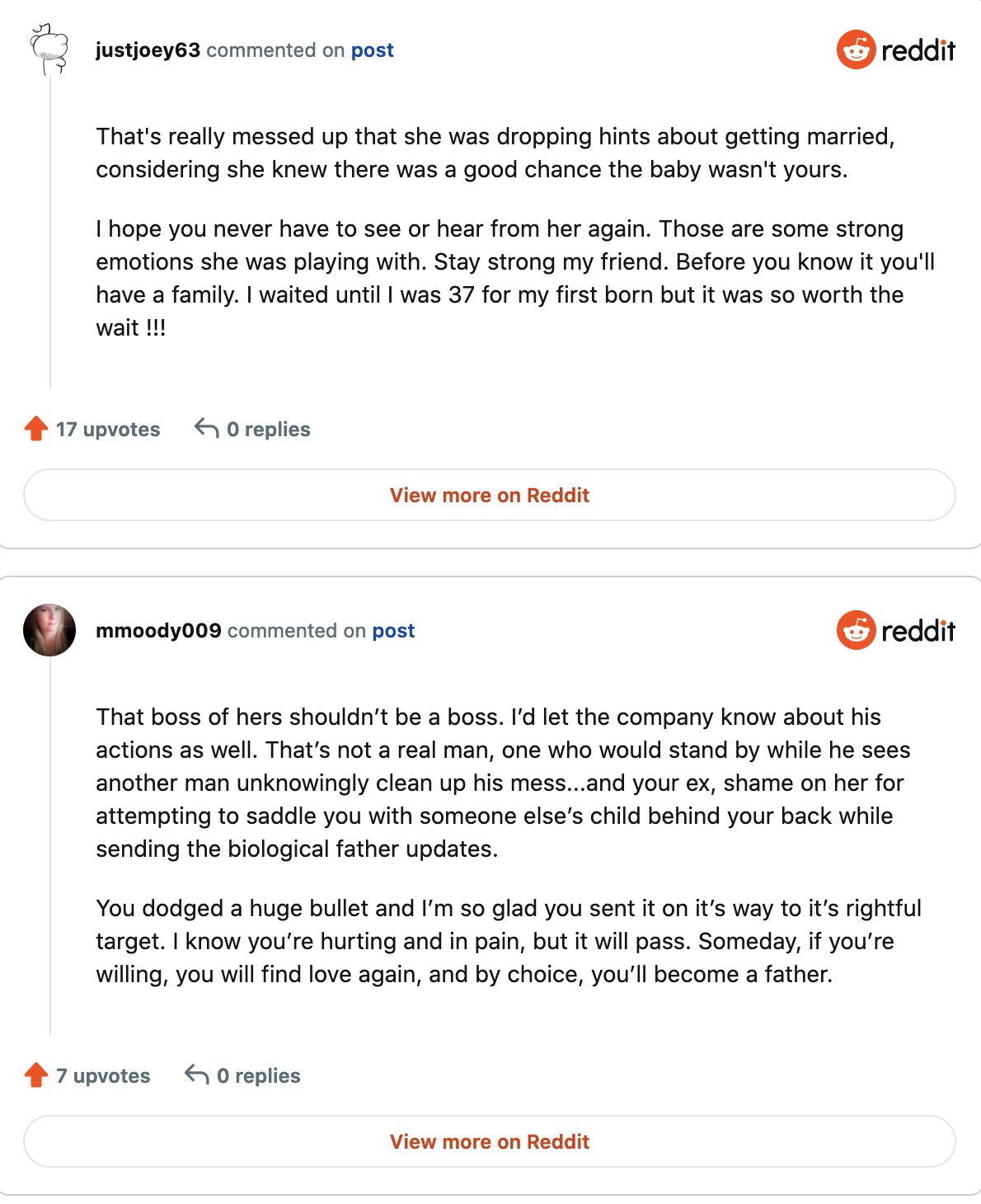Click the '7 upvotes' count text
The height and width of the screenshot is (1204, 981).
coord(103,1076)
